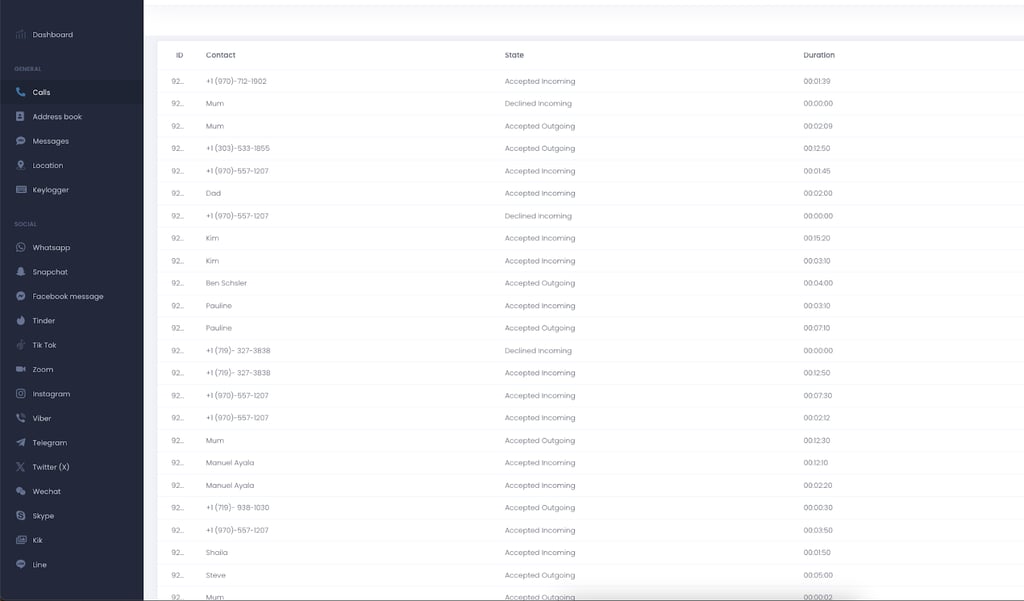Click the ID column header
The height and width of the screenshot is (601, 1024).
[180, 56]
